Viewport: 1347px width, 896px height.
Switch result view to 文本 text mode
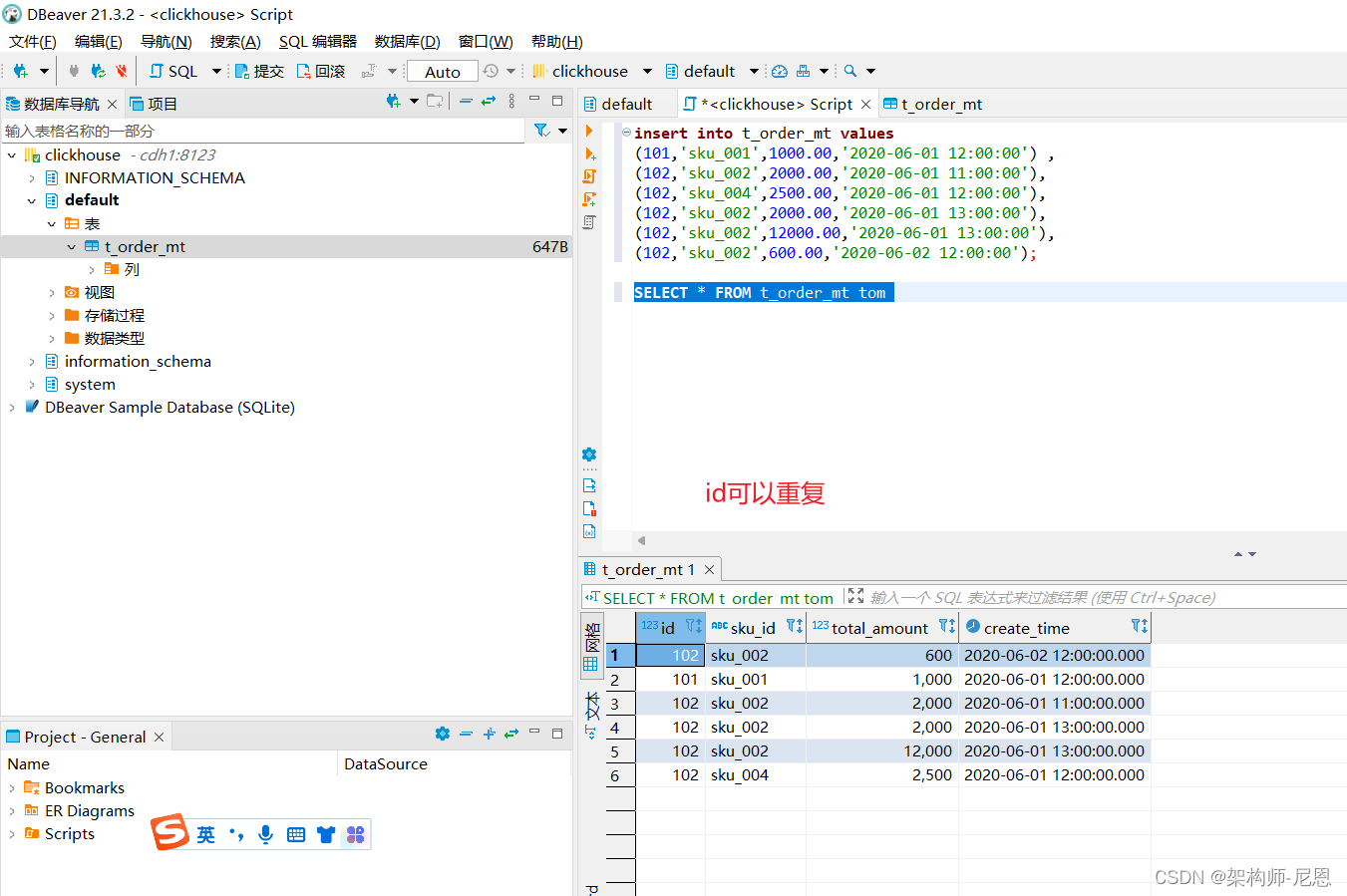[591, 714]
